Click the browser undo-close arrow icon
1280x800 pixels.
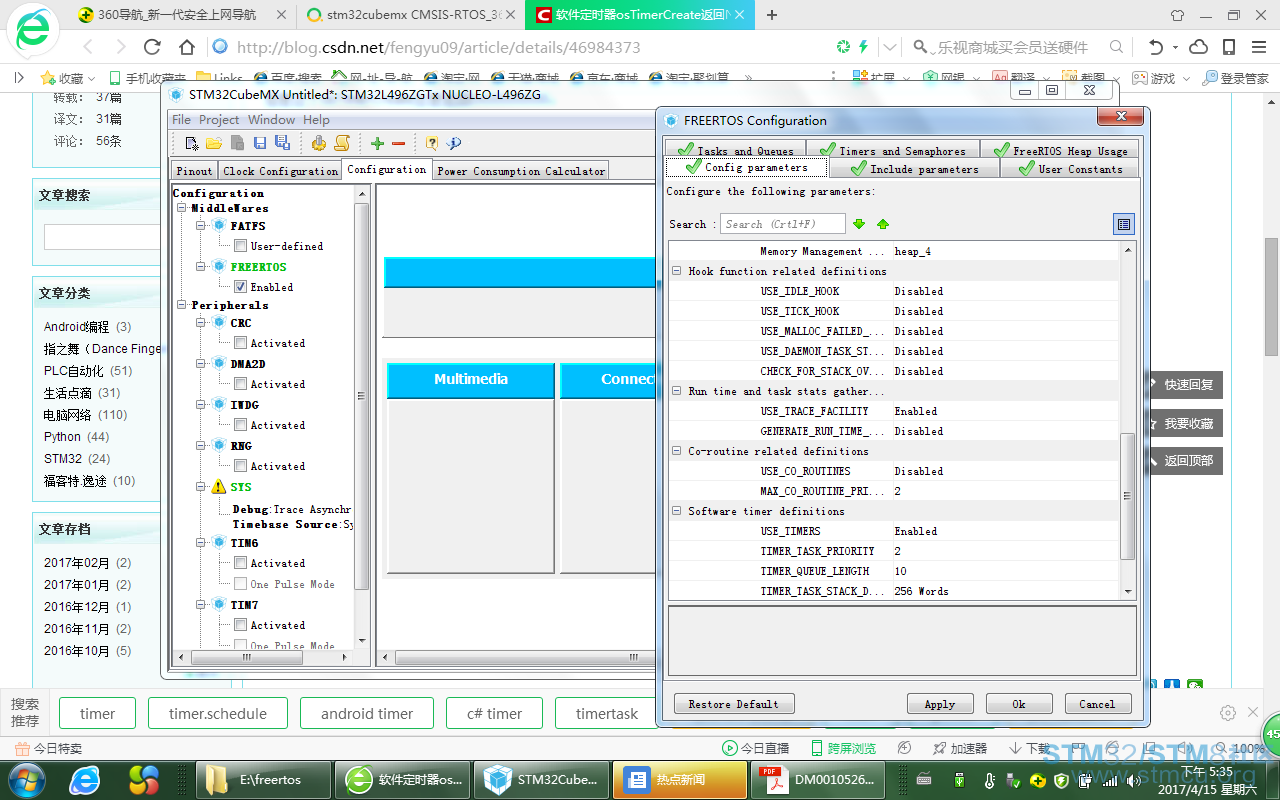(x=1157, y=47)
